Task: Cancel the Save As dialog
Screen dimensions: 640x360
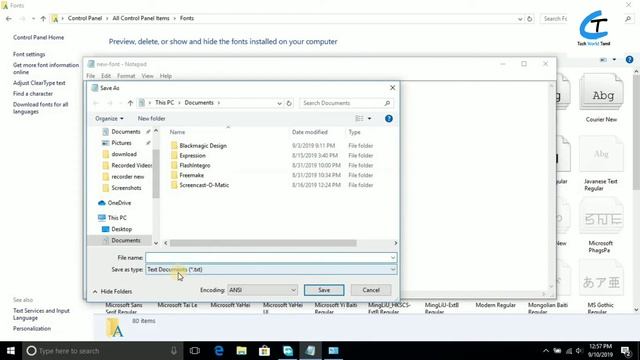Action: coord(371,290)
